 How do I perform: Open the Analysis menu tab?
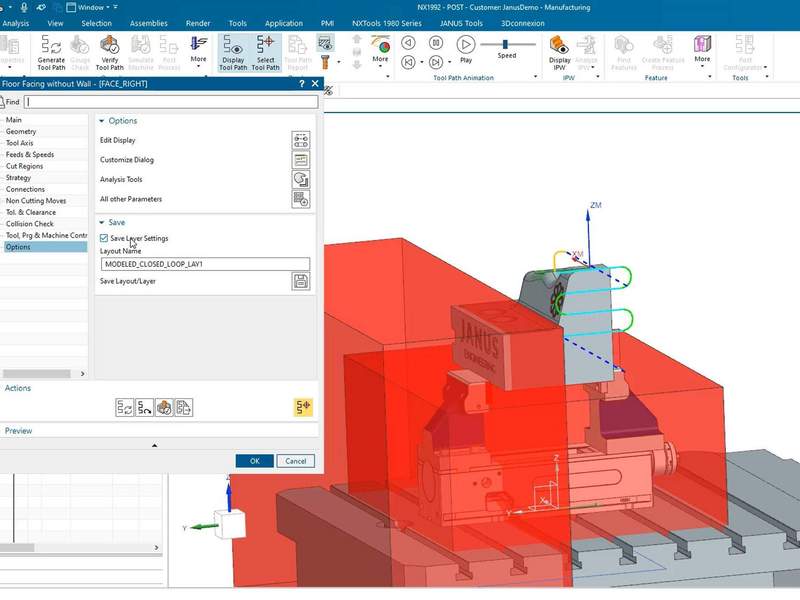coord(15,23)
